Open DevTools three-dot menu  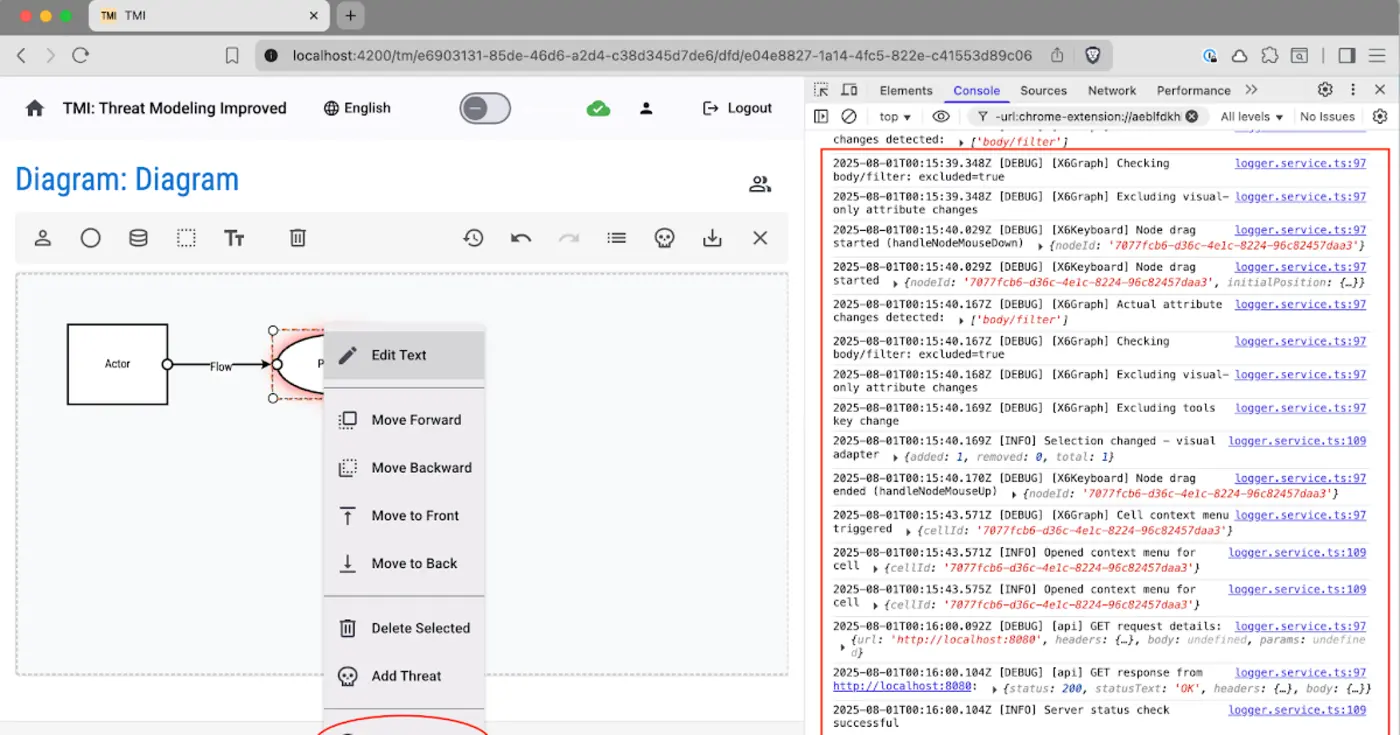click(1353, 90)
